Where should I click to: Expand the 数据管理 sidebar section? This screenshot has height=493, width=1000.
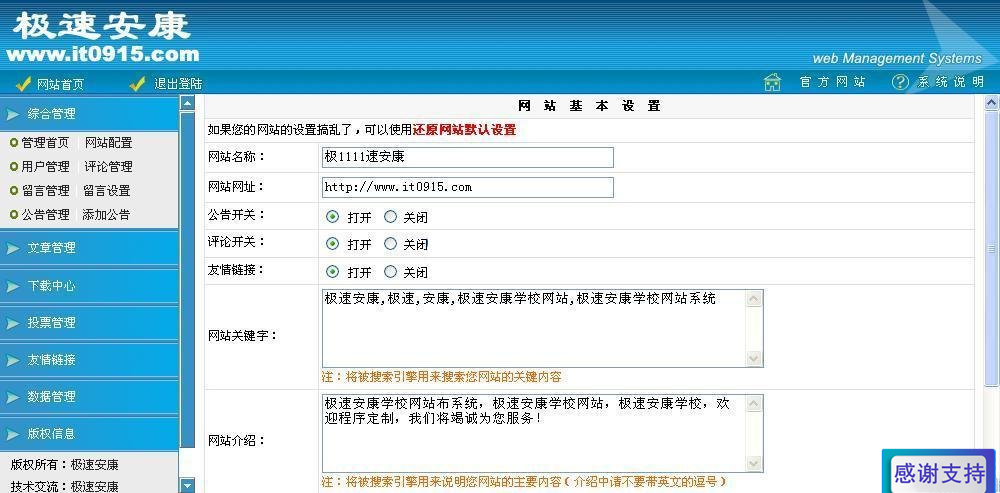[x=89, y=397]
